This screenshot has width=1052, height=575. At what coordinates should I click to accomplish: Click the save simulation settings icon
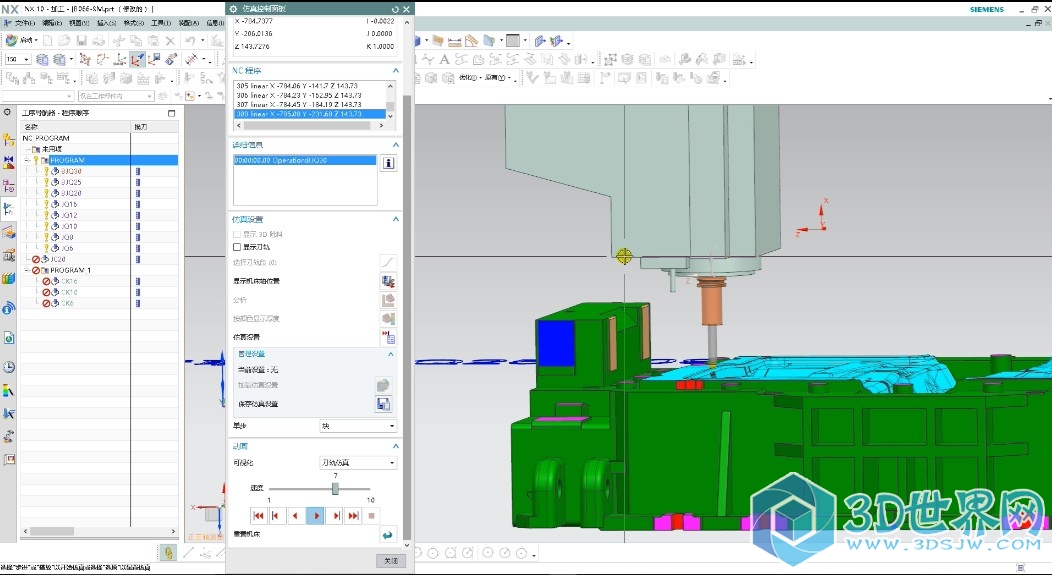383,404
